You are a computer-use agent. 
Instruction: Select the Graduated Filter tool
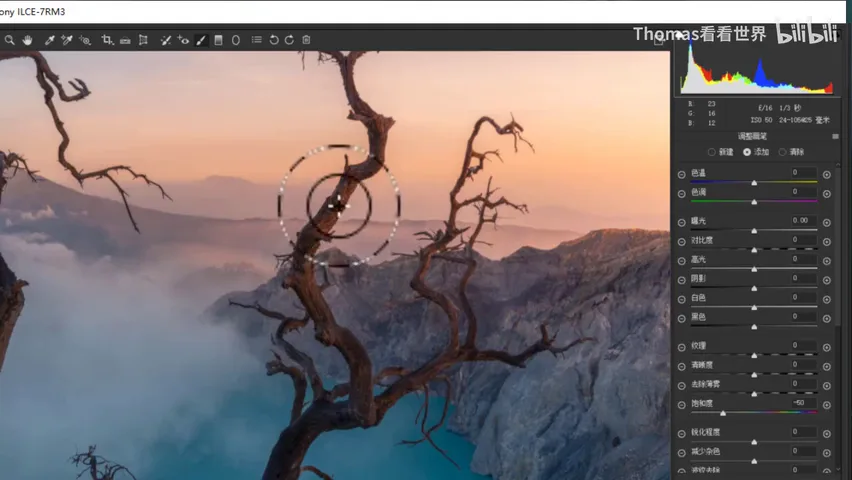[218, 40]
